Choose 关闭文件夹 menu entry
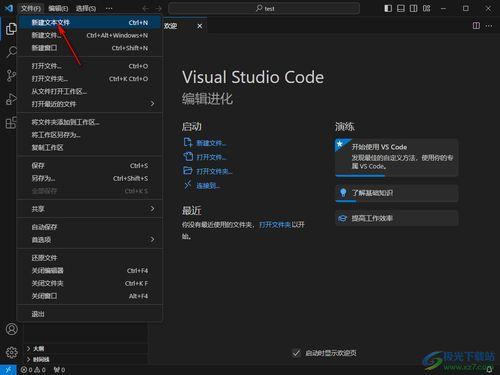 click(x=89, y=283)
